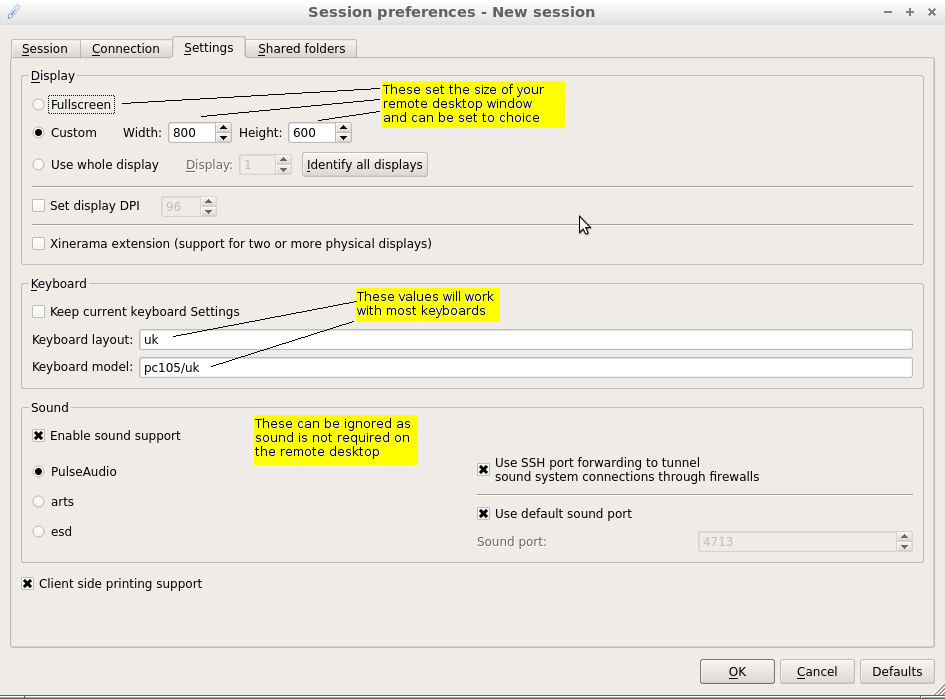The width and height of the screenshot is (945, 699).
Task: Choose the arts sound system
Action: (39, 502)
